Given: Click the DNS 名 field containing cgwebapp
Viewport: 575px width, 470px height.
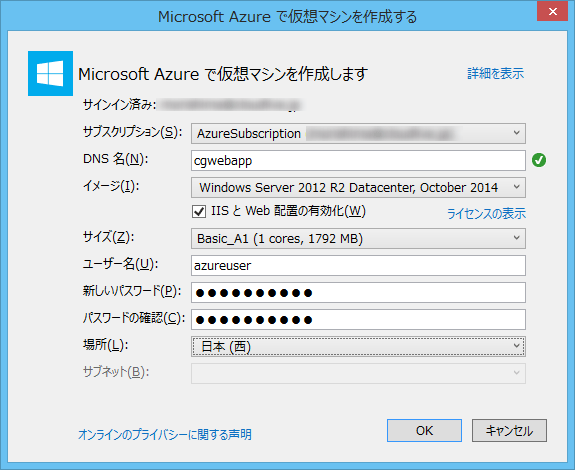Looking at the screenshot, I should (x=358, y=161).
